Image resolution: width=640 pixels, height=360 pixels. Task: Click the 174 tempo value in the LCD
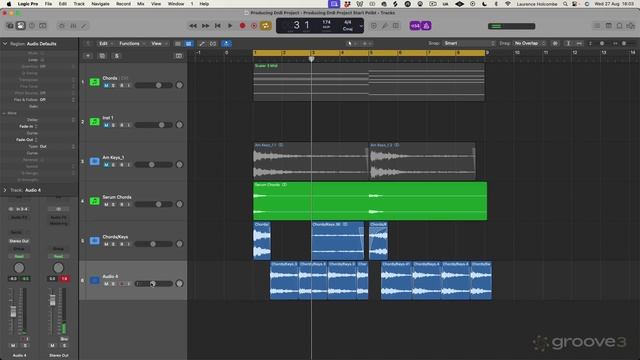pyautogui.click(x=327, y=22)
